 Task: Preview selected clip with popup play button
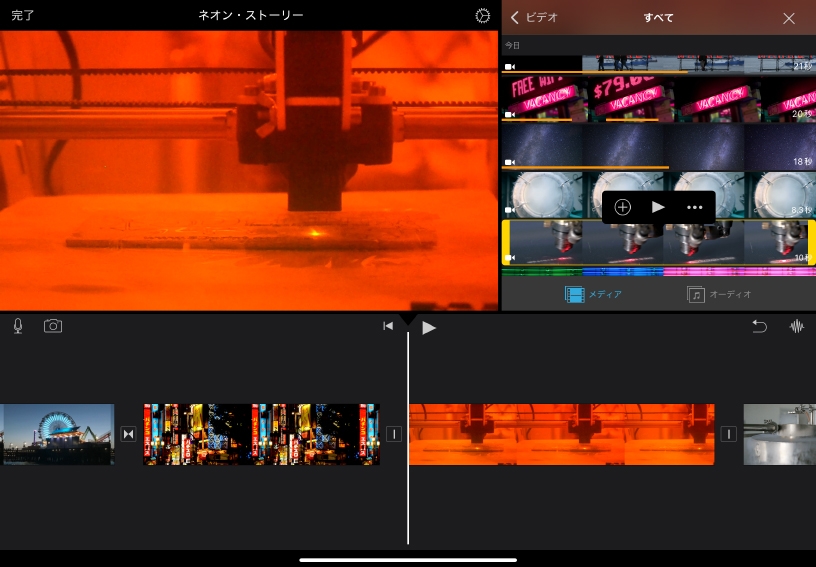click(658, 207)
